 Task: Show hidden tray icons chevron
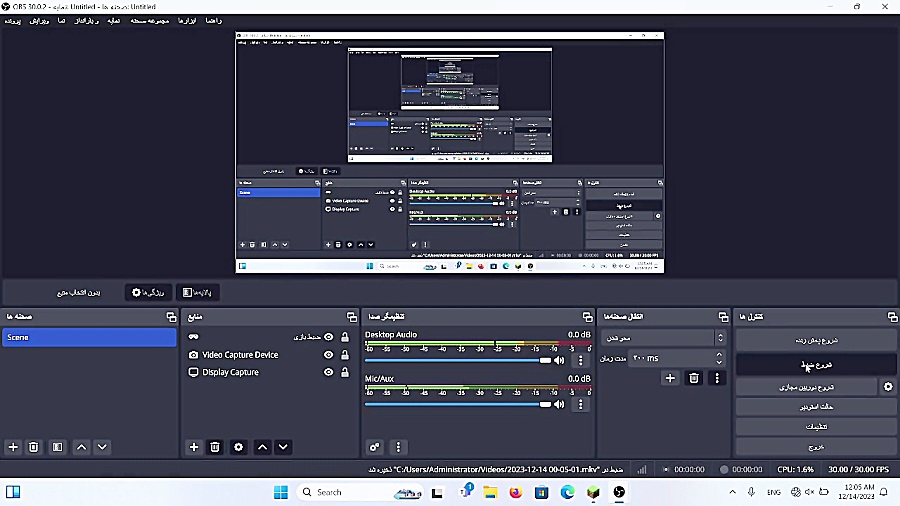tap(732, 492)
